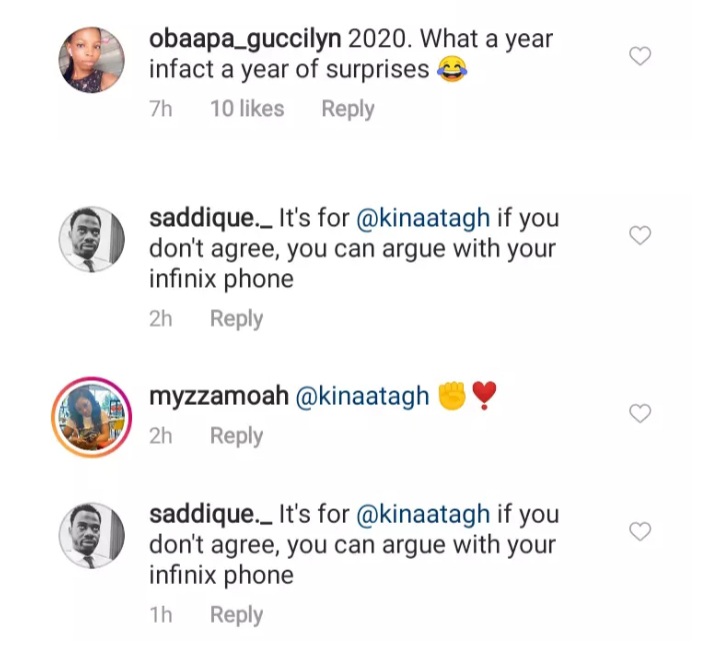The image size is (720, 662).
Task: Tap the heart on myzzamoah's comment
Action: tap(640, 413)
